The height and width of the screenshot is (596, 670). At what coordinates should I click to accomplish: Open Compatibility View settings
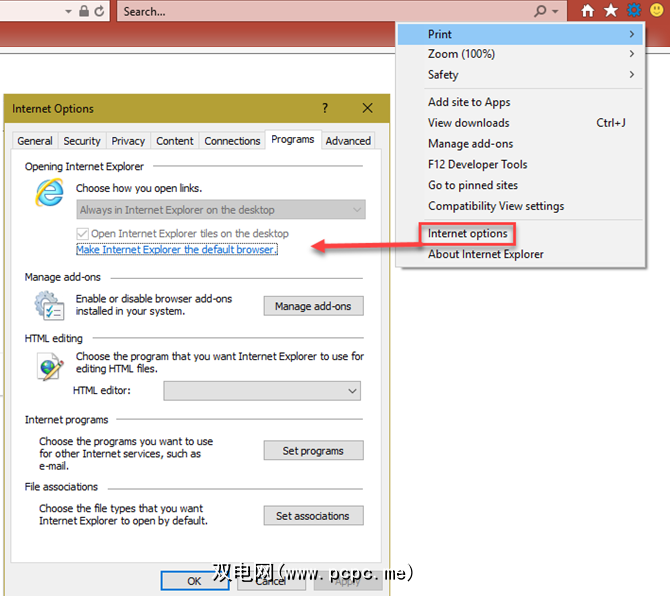coord(520,206)
